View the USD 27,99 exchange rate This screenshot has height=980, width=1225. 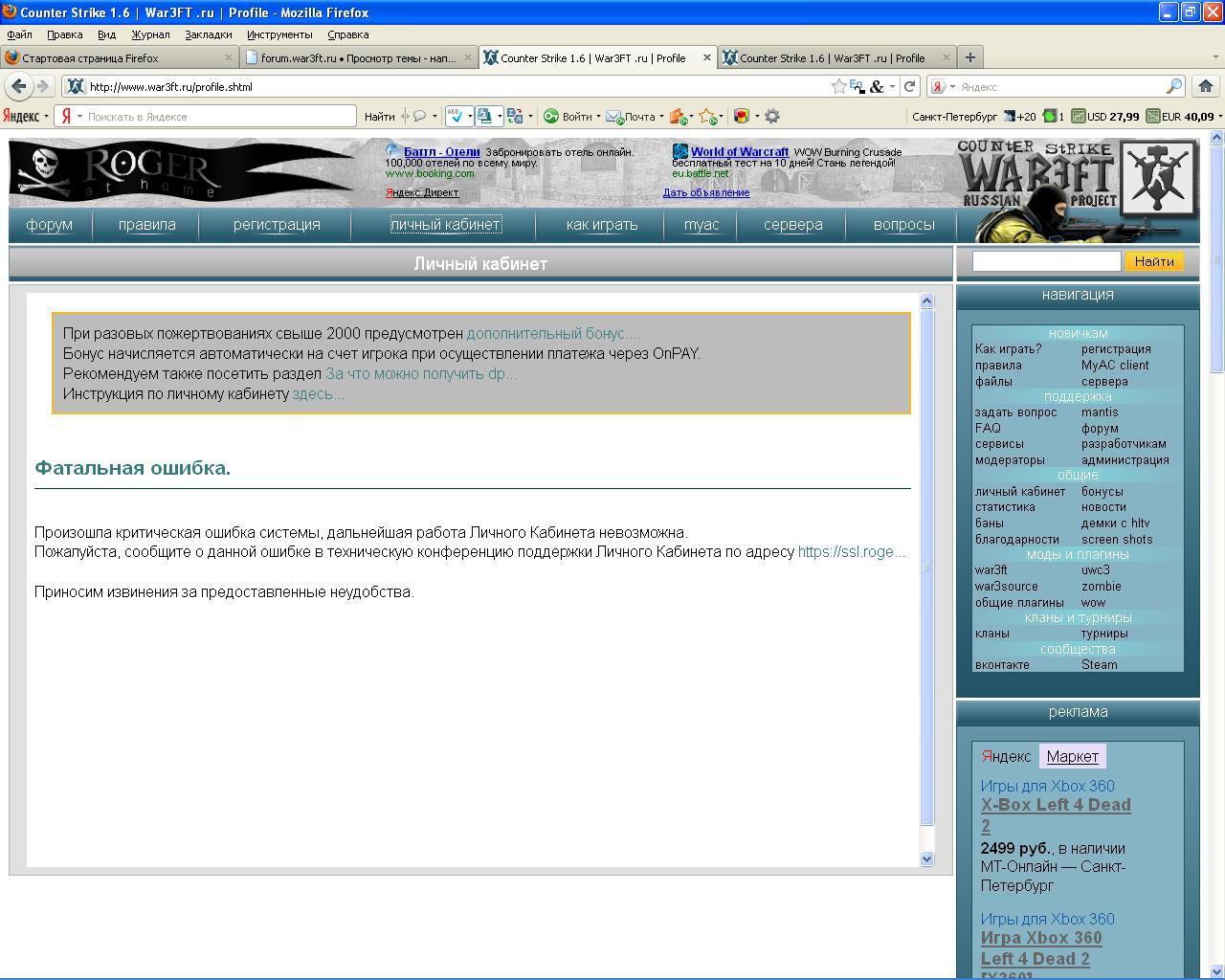click(x=1105, y=117)
